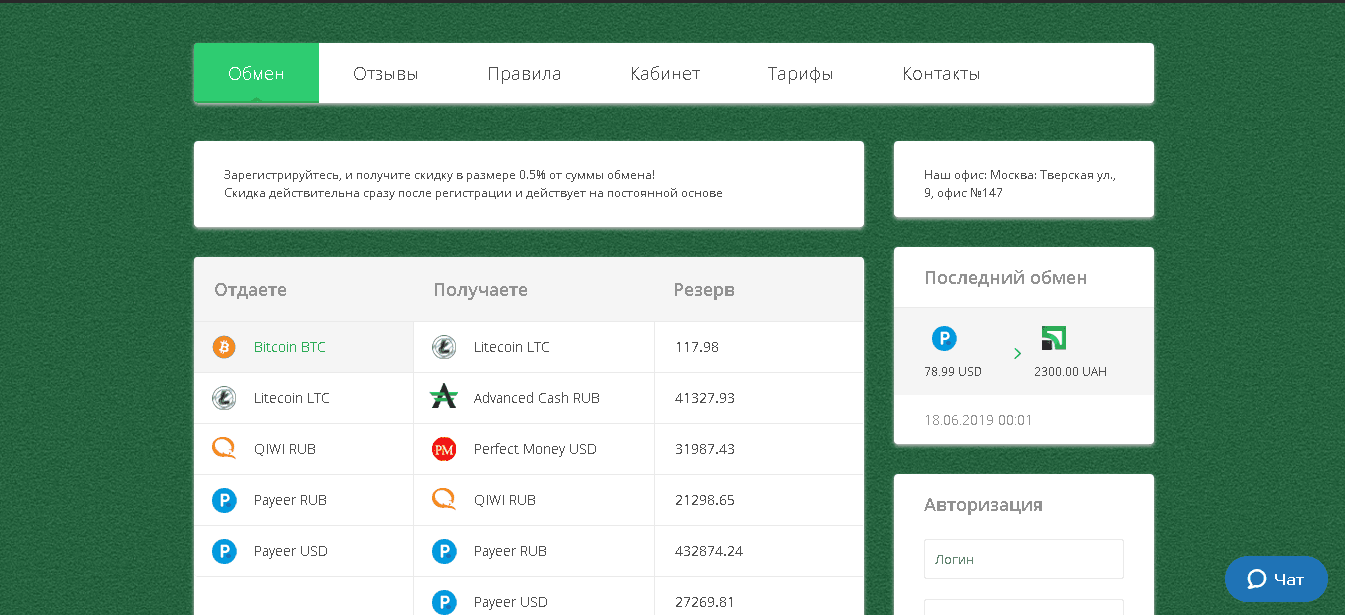1345x615 pixels.
Task: Click the Advanced Cash icon in Получаете
Action: pyautogui.click(x=444, y=398)
